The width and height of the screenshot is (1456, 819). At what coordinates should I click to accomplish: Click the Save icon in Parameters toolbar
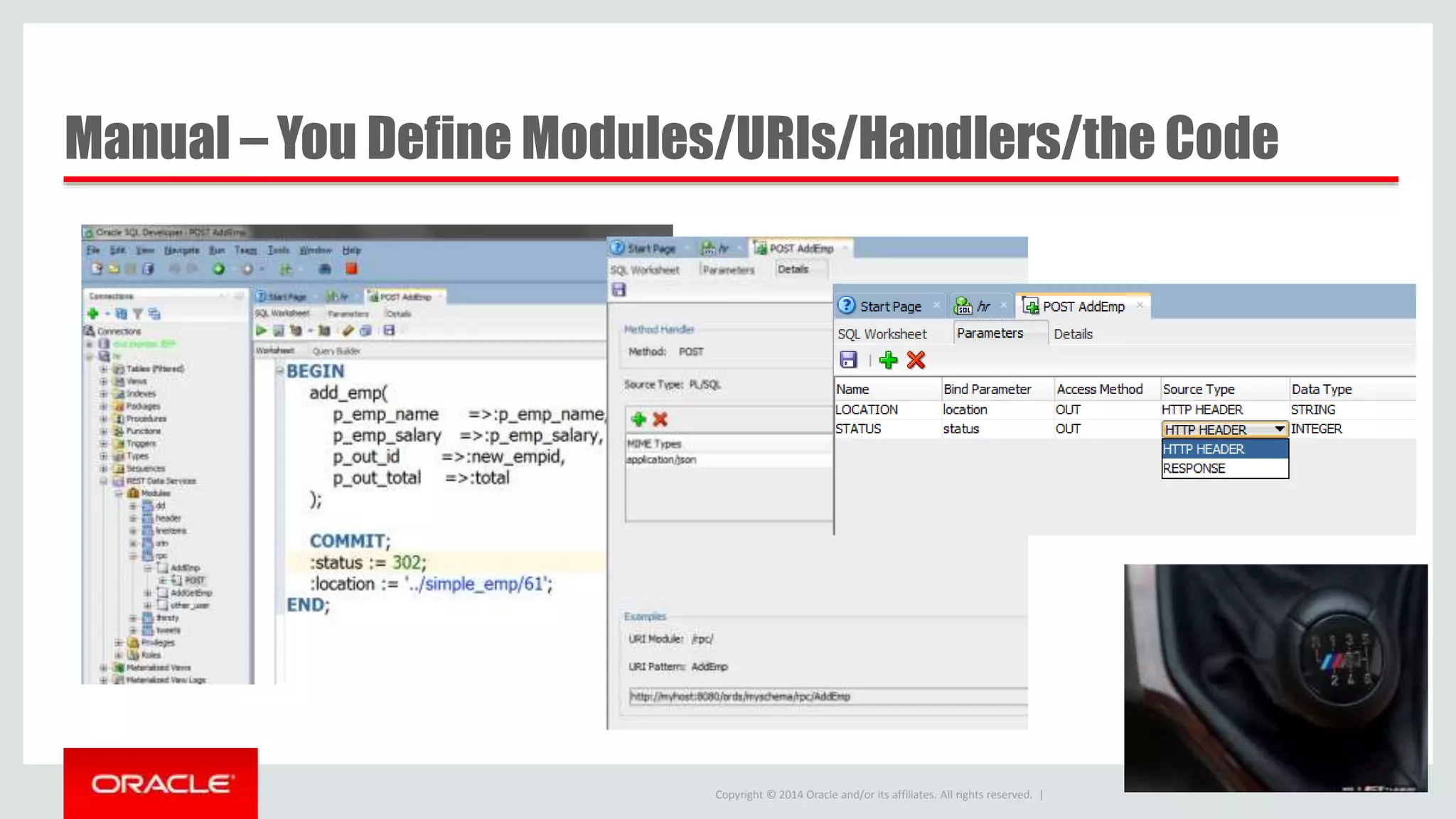[848, 360]
